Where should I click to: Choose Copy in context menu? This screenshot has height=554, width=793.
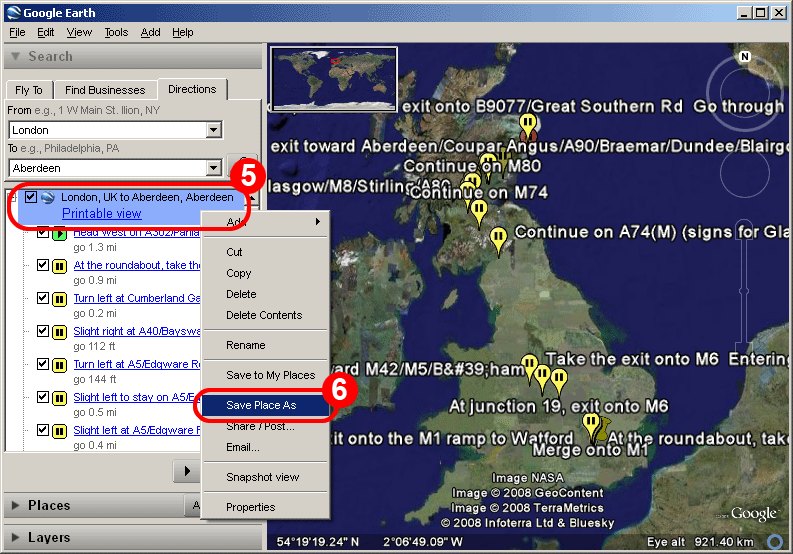click(x=266, y=273)
